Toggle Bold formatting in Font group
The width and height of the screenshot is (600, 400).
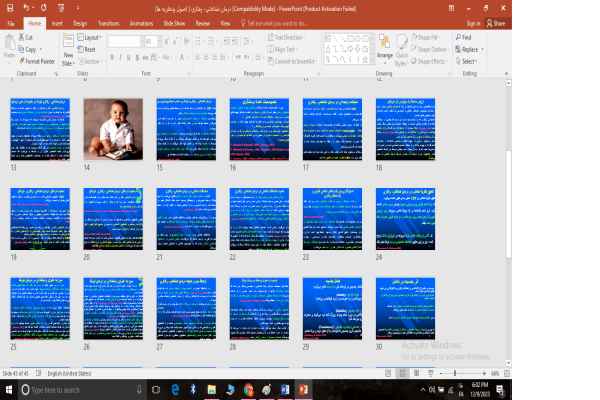(x=113, y=57)
